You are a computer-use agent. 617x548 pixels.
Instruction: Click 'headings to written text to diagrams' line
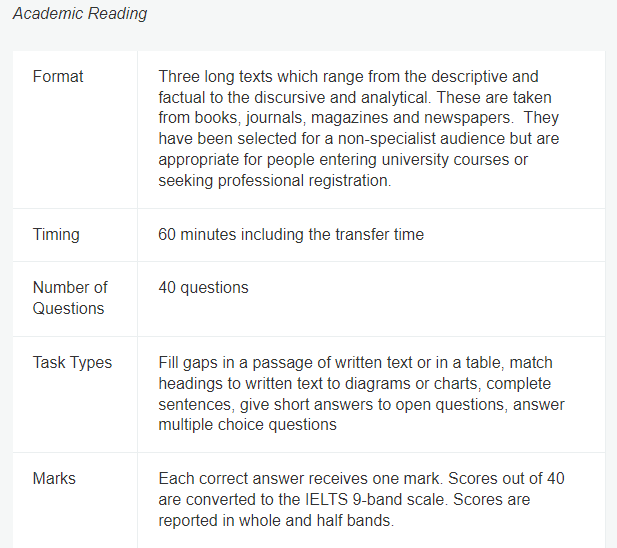[x=355, y=383]
